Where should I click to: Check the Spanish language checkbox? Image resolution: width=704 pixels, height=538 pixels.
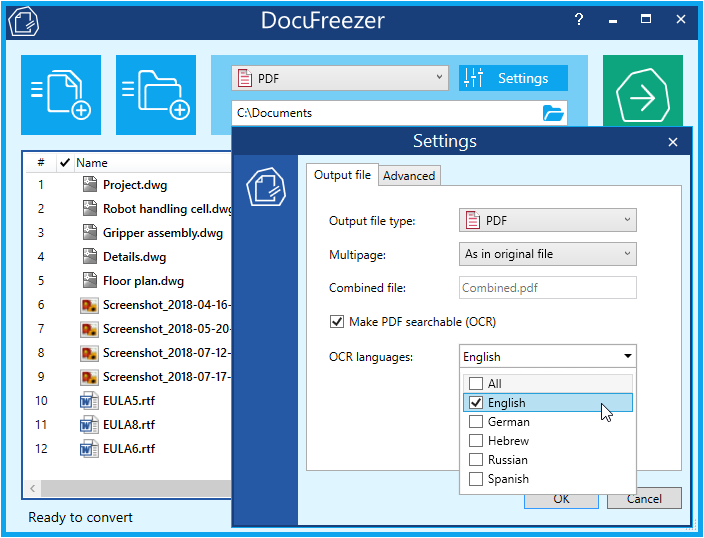[475, 479]
